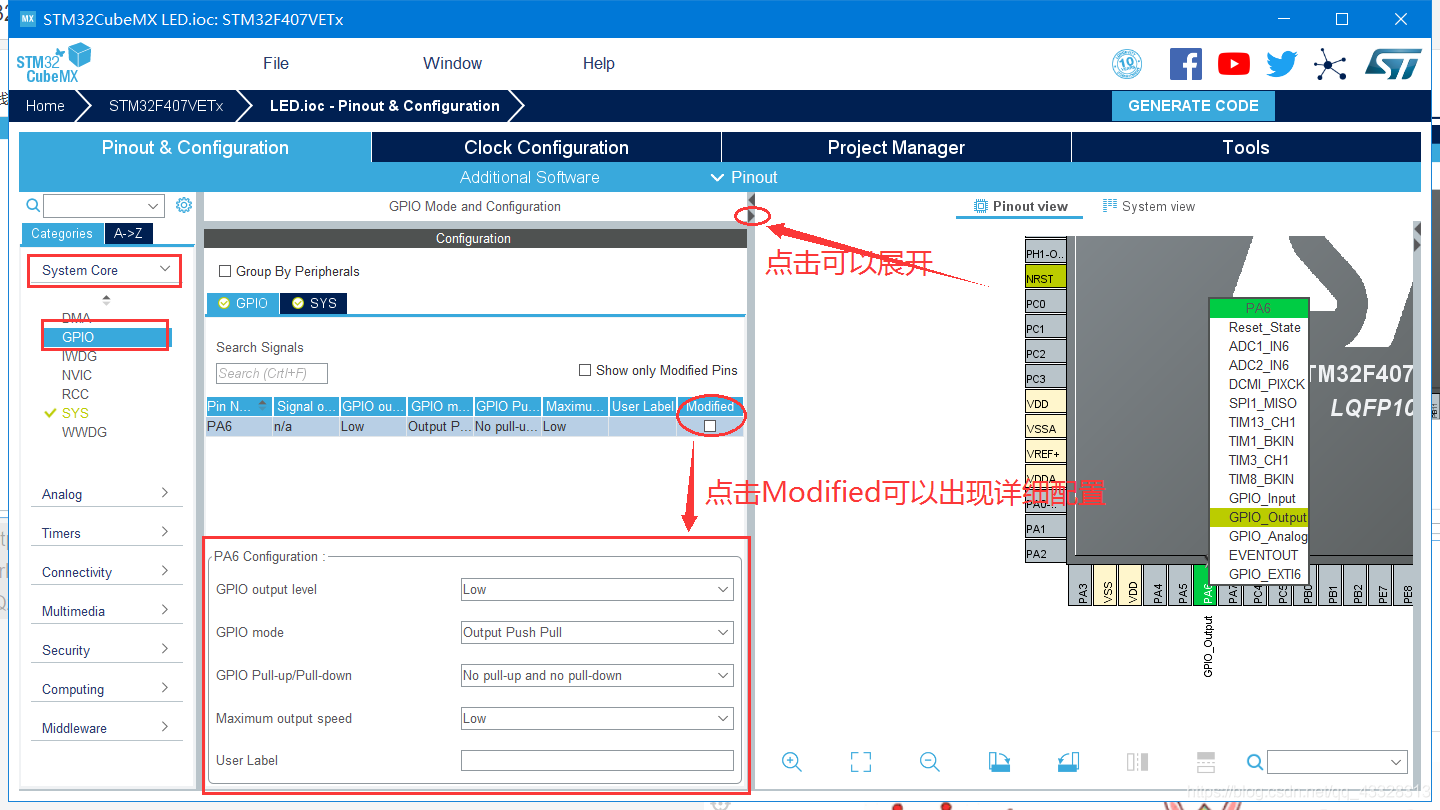Image resolution: width=1440 pixels, height=810 pixels.
Task: Open the Help menu
Action: (598, 63)
